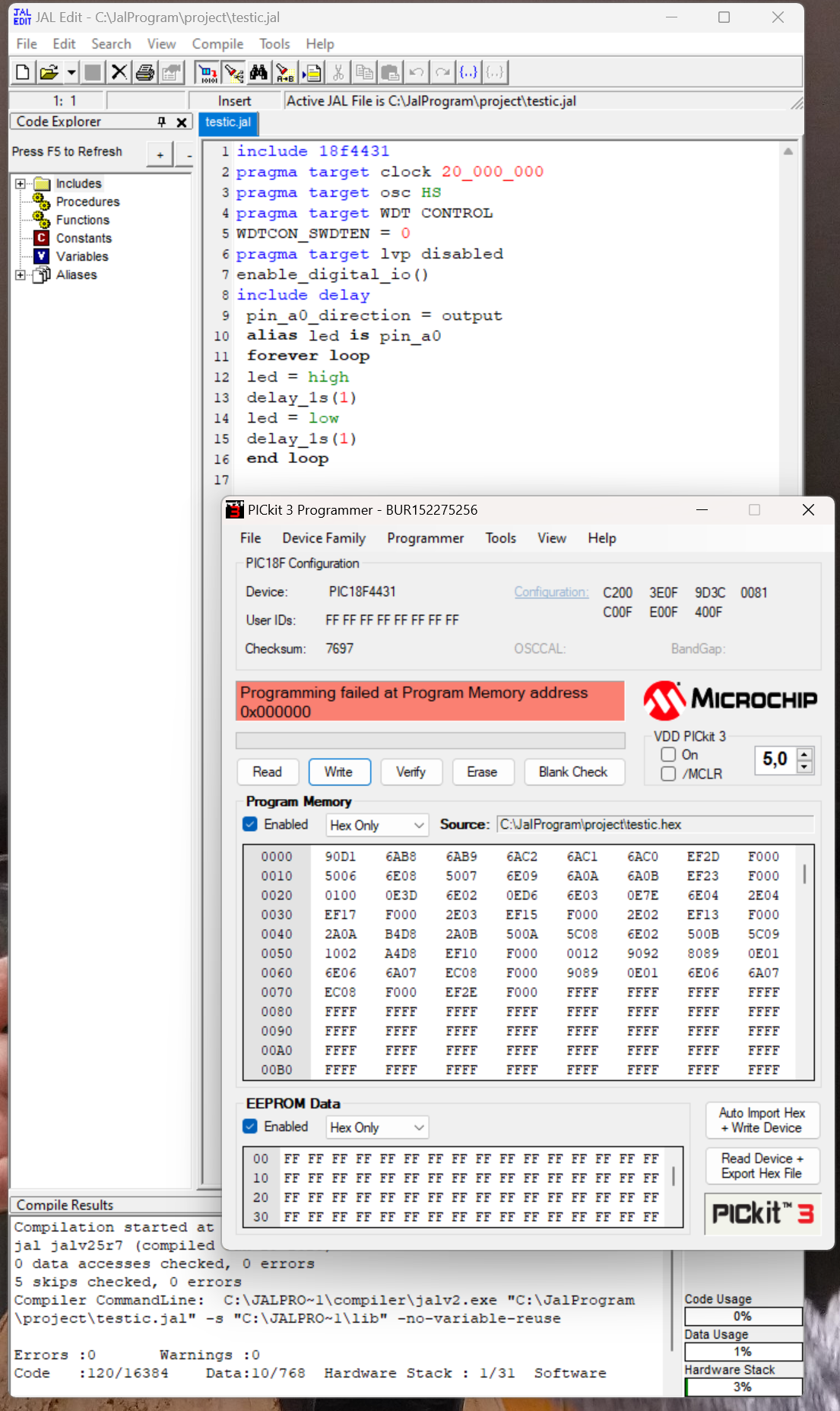Expand the Includes tree node
Viewport: 840px width, 1411px height.
click(x=21, y=184)
